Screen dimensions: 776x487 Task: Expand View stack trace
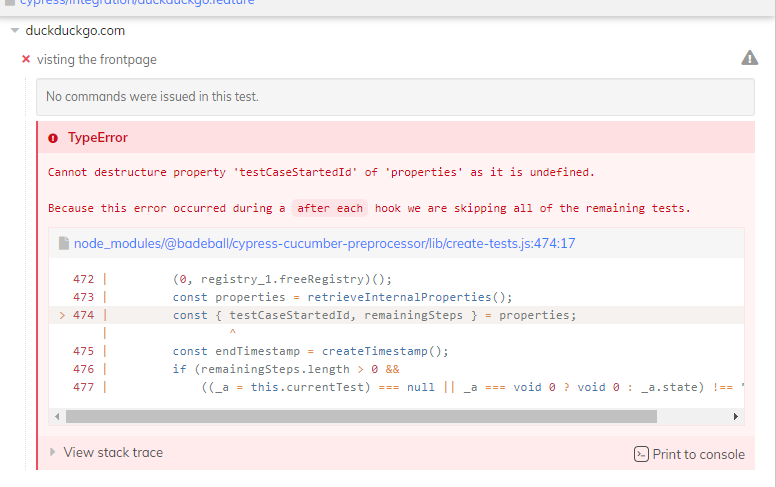(x=113, y=452)
